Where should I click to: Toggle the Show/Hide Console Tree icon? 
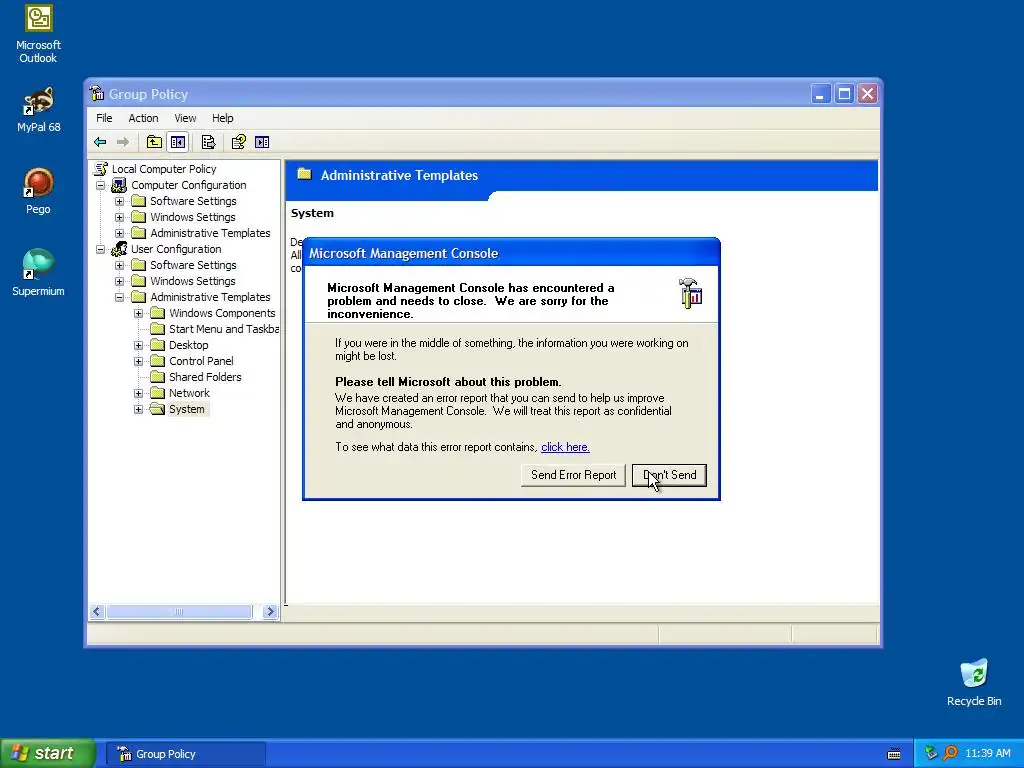pyautogui.click(x=178, y=142)
